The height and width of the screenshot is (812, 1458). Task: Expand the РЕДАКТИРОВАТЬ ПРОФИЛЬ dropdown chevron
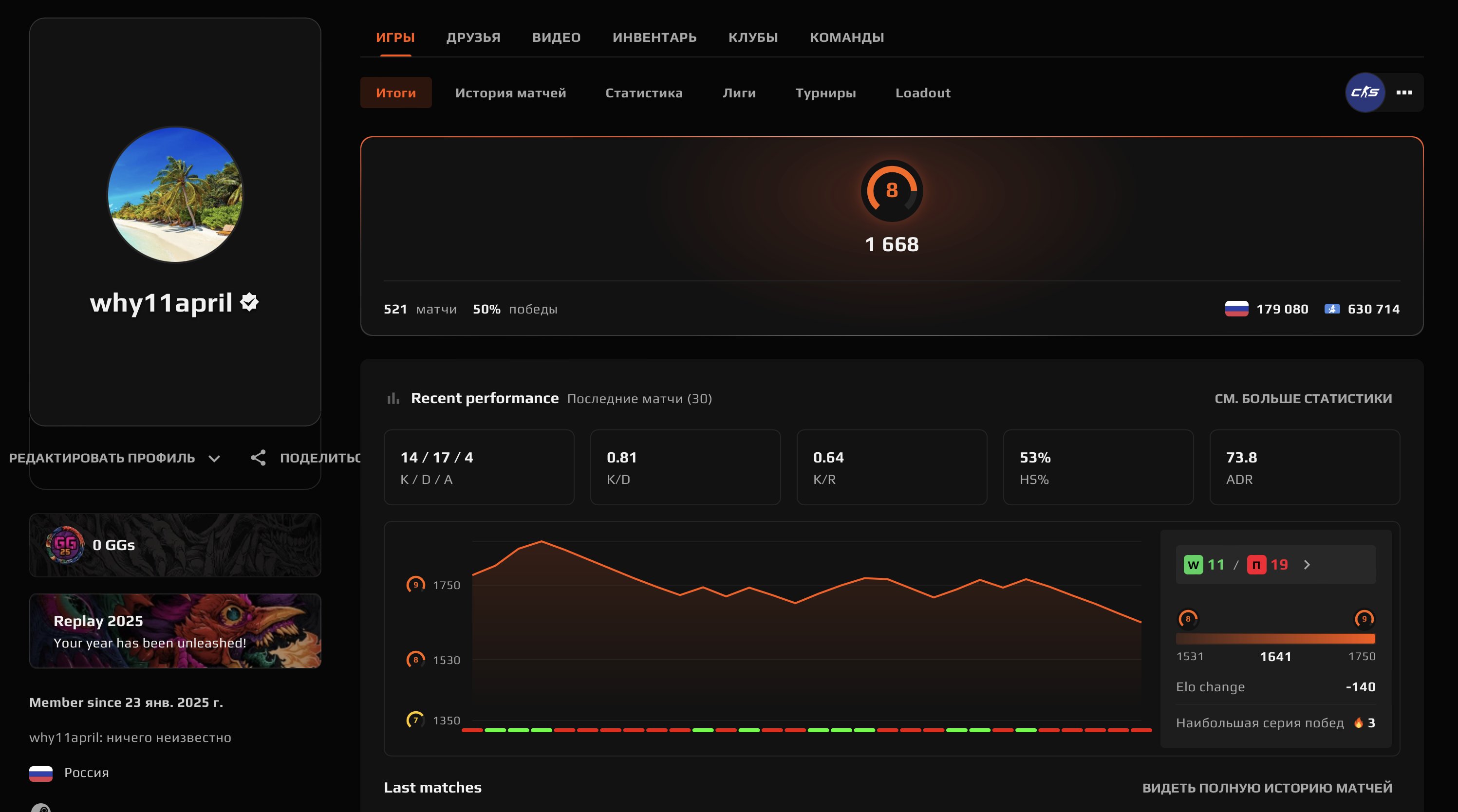click(x=214, y=459)
